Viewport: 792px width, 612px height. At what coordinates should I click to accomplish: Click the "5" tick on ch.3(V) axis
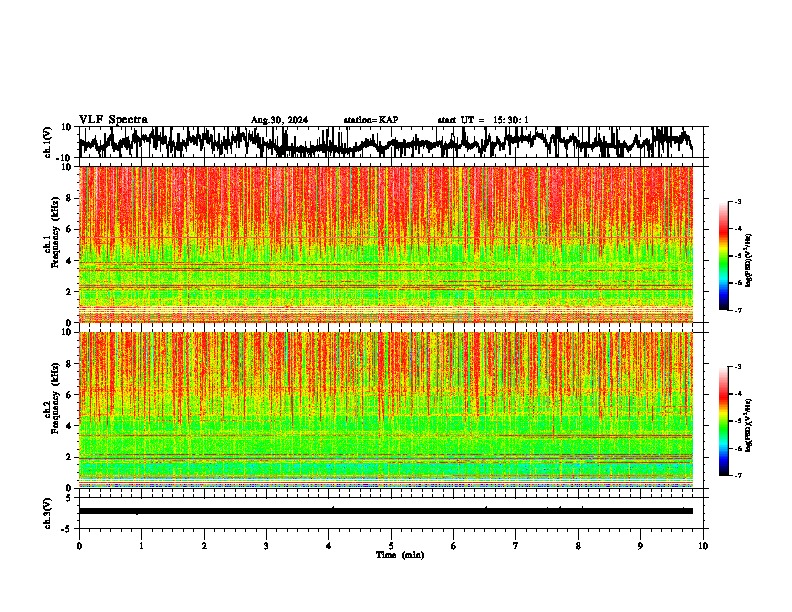[69, 498]
